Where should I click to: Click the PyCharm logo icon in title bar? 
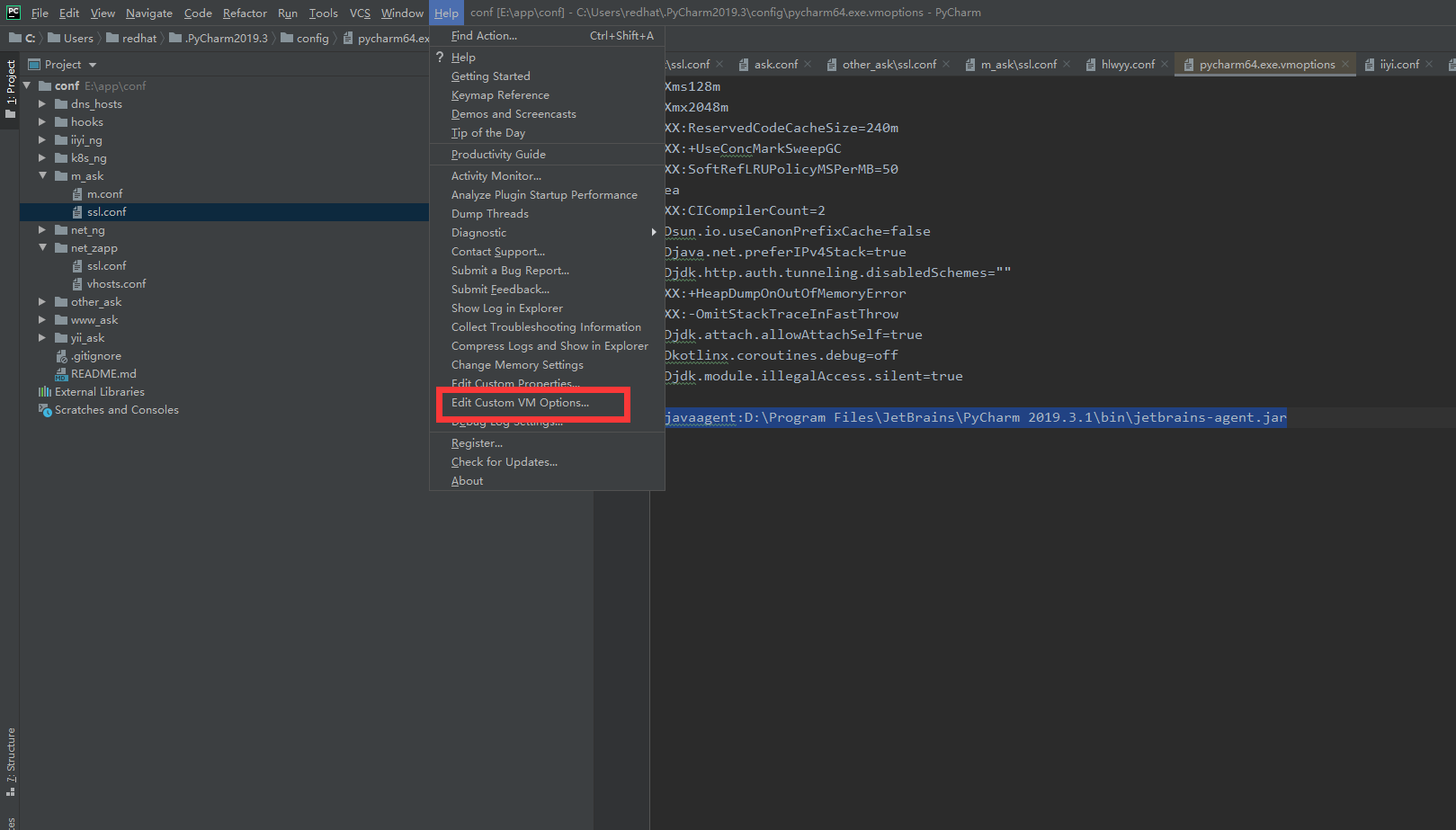pos(13,13)
